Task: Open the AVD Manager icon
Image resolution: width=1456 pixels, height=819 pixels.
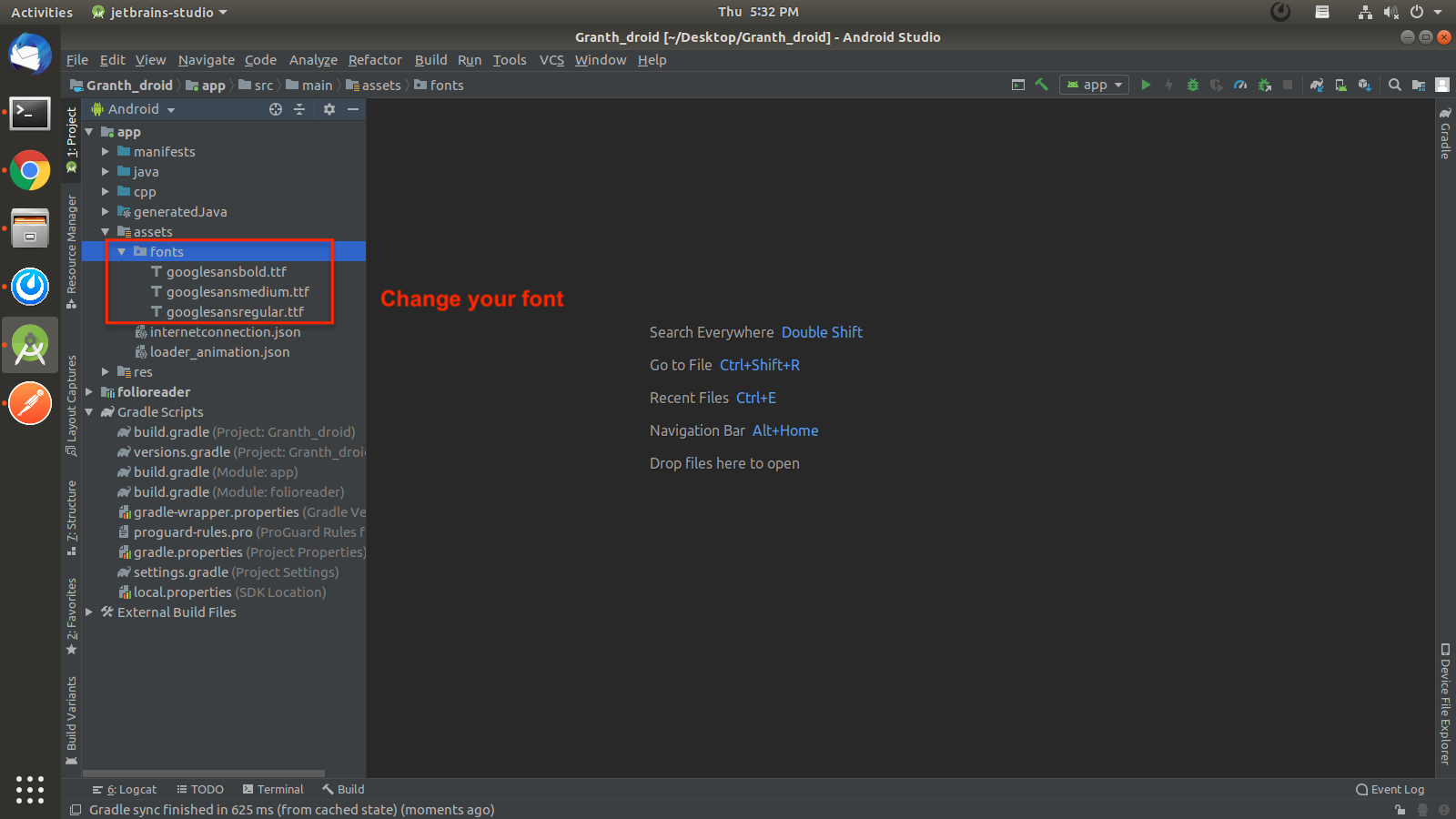Action: pos(1340,85)
